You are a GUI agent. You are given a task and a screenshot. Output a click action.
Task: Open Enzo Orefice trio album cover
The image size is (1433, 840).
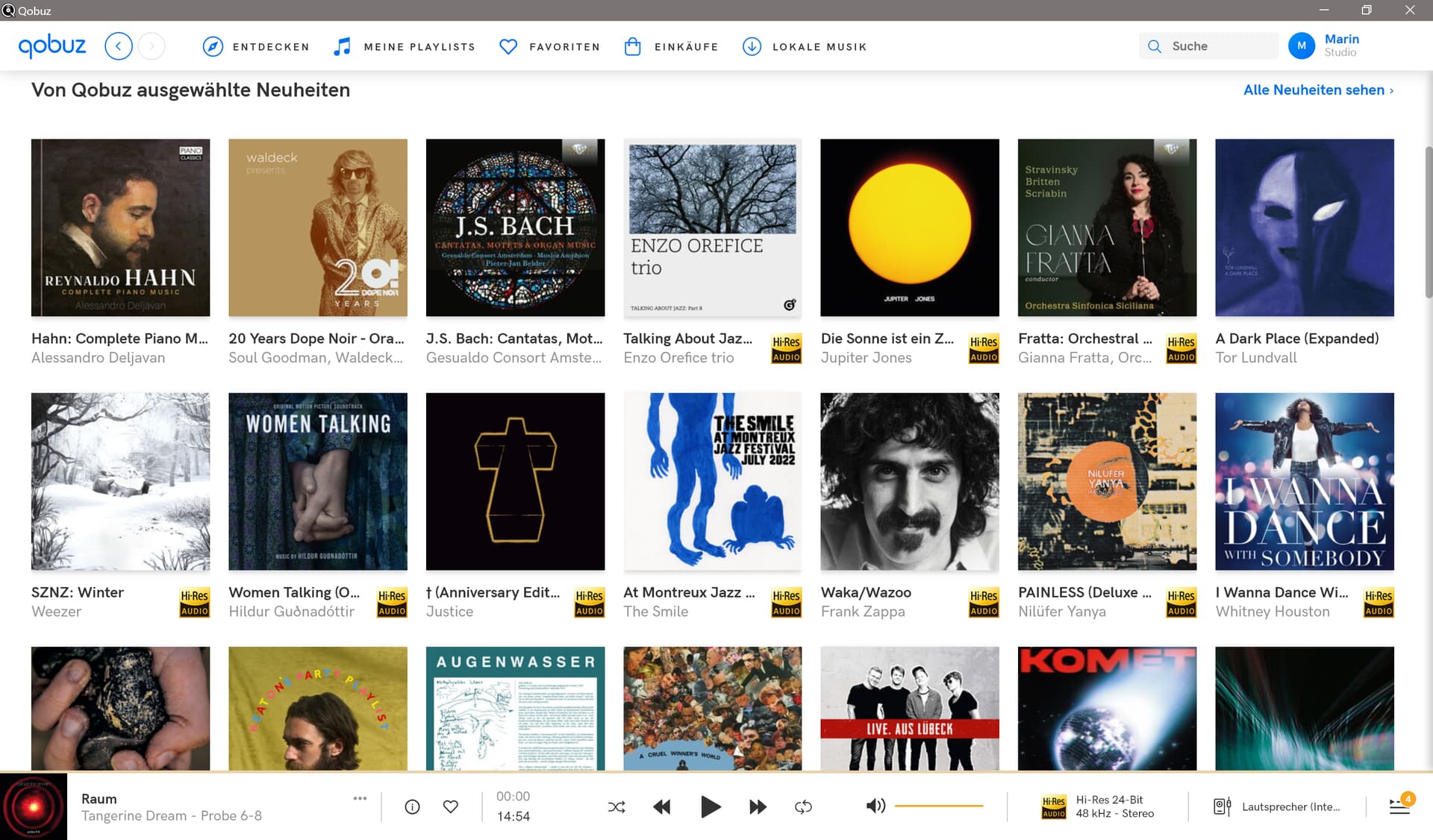(713, 228)
